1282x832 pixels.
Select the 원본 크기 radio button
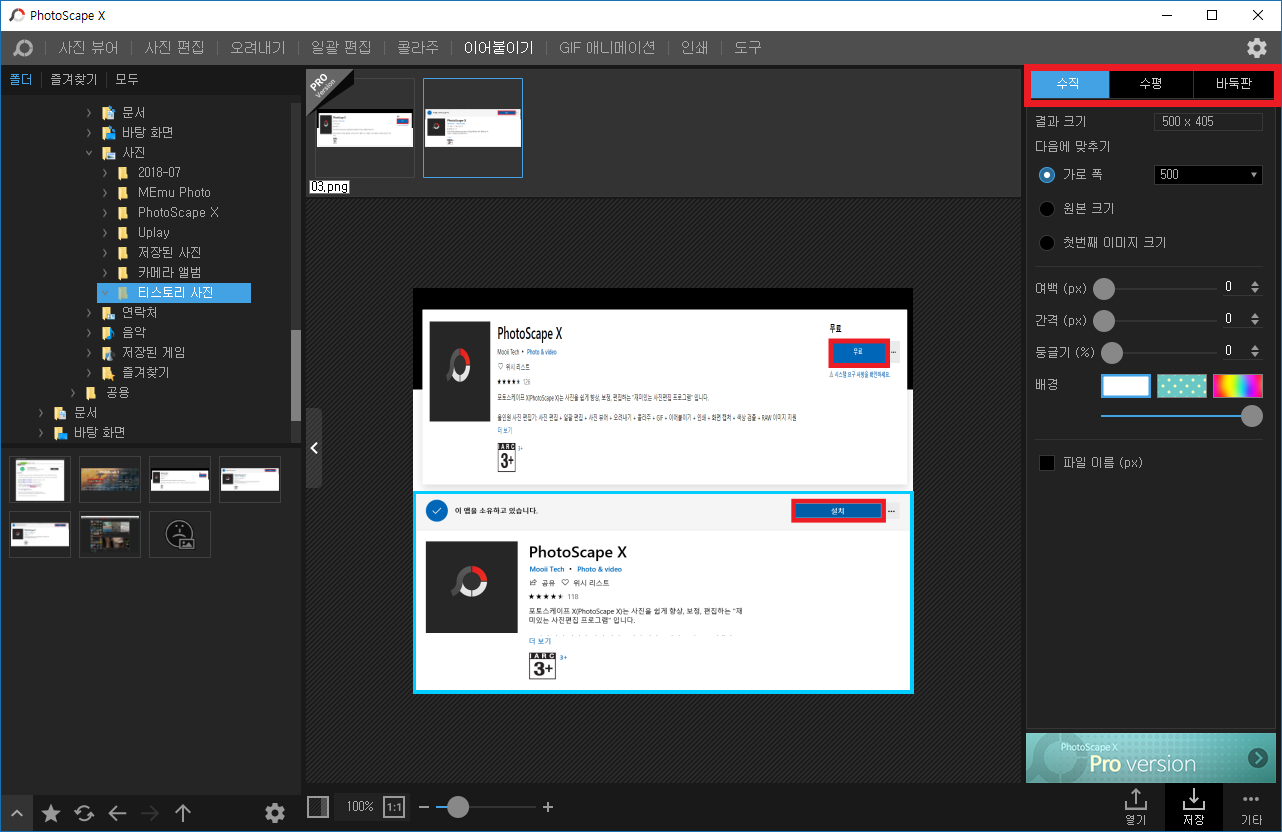pyautogui.click(x=1047, y=208)
